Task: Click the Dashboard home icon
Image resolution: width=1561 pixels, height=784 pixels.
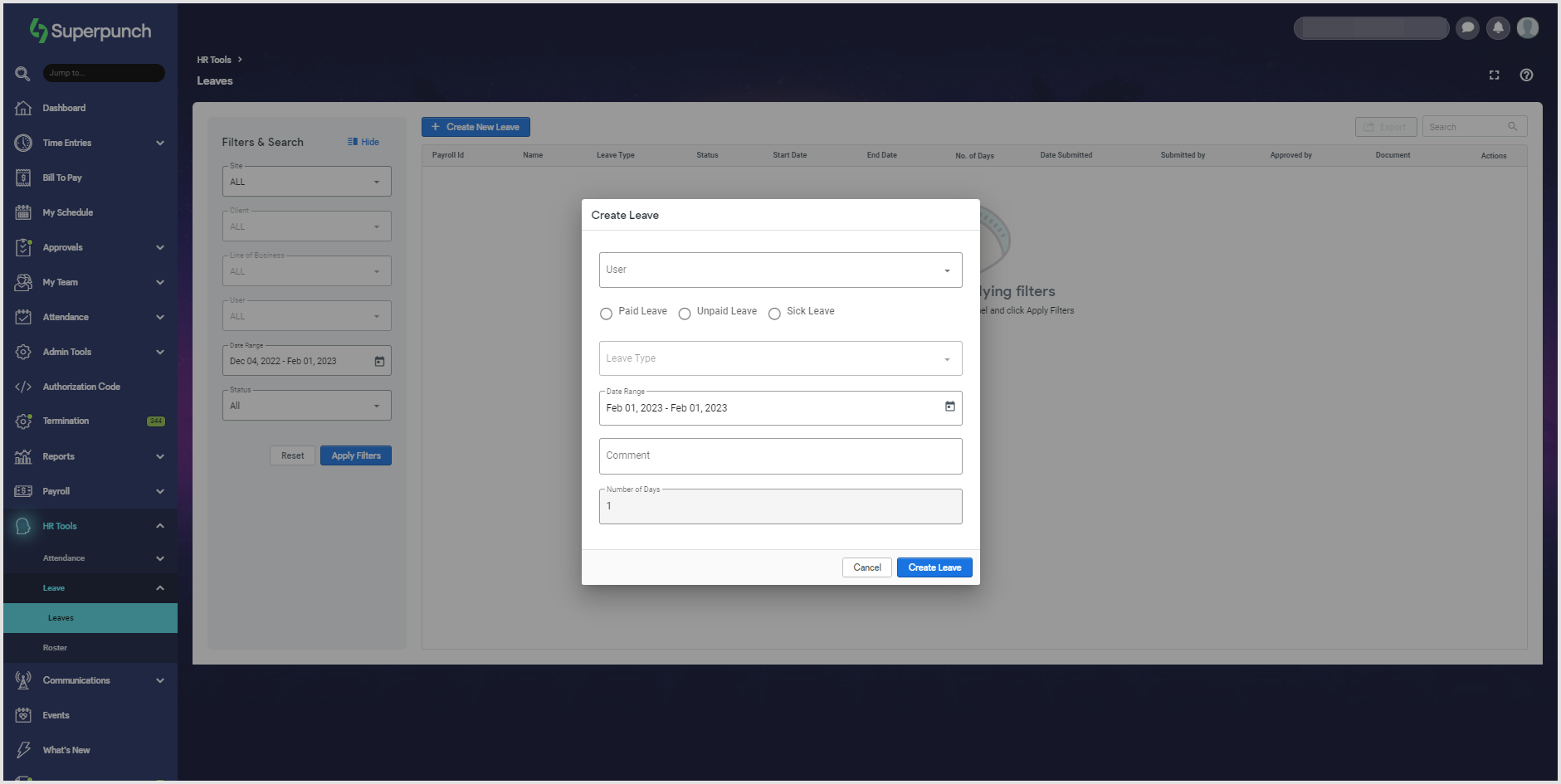Action: pyautogui.click(x=23, y=108)
